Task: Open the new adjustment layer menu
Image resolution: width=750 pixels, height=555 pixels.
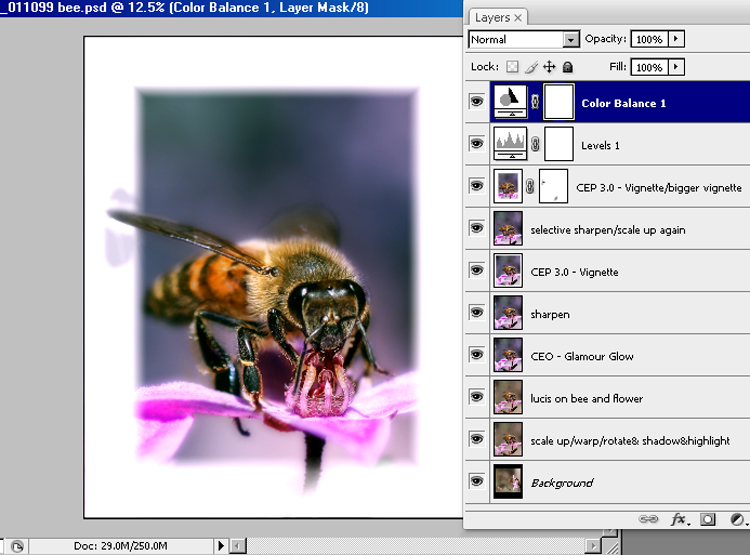Action: (x=738, y=520)
